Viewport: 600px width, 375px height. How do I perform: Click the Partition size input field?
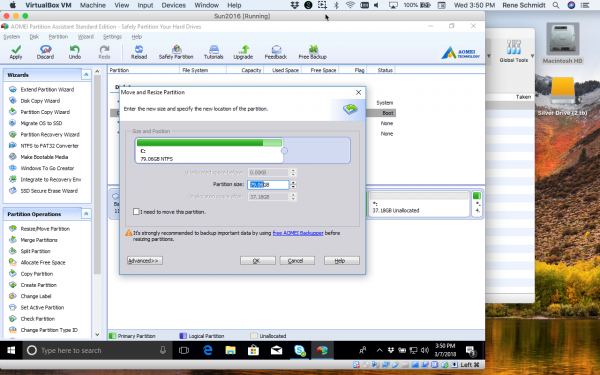[268, 184]
